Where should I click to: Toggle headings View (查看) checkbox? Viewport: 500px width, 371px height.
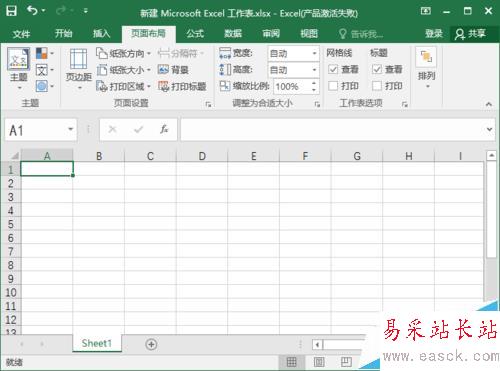pos(377,69)
